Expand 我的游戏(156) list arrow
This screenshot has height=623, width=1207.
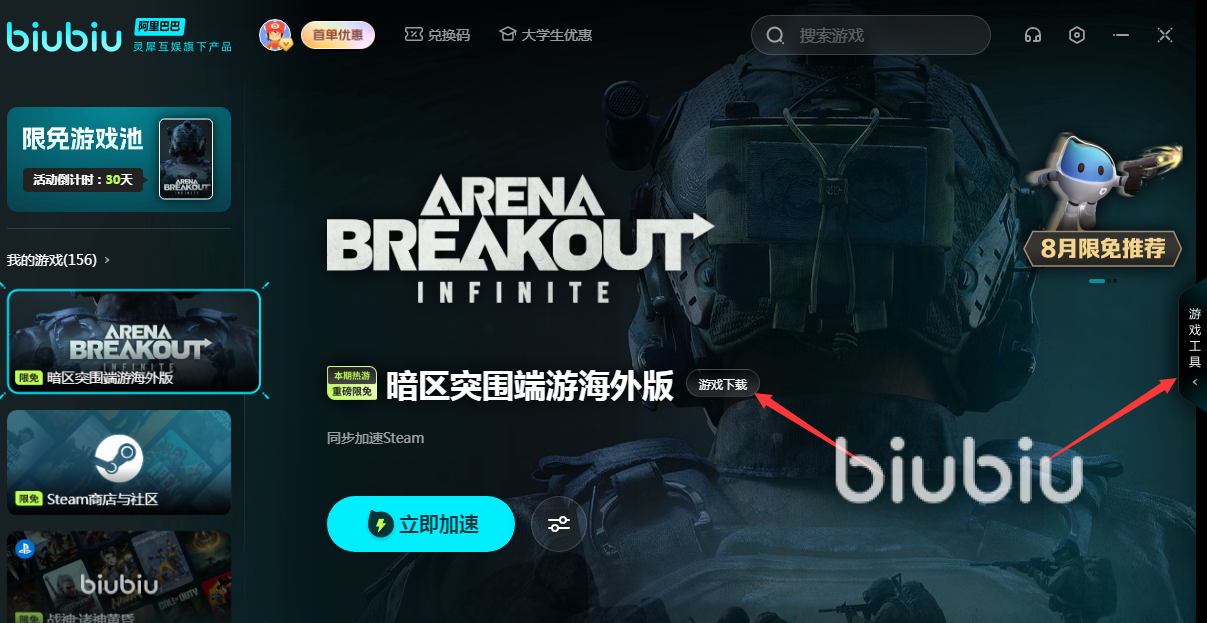tap(108, 260)
